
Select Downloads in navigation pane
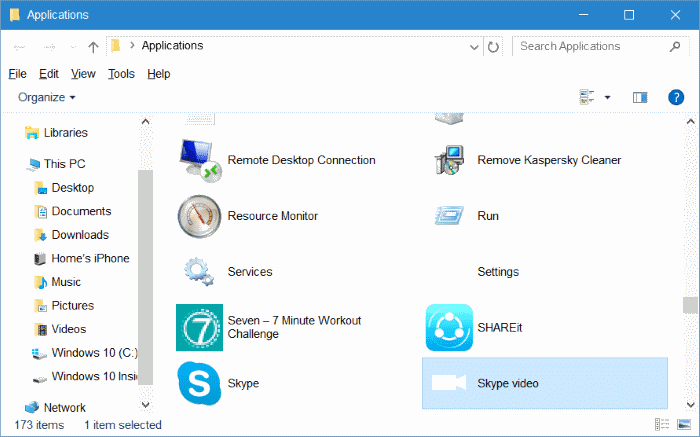80,235
